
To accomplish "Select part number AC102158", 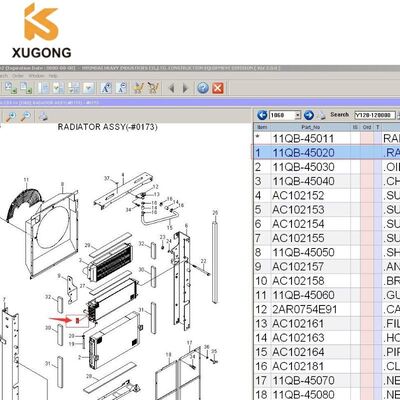I will point(298,281).
